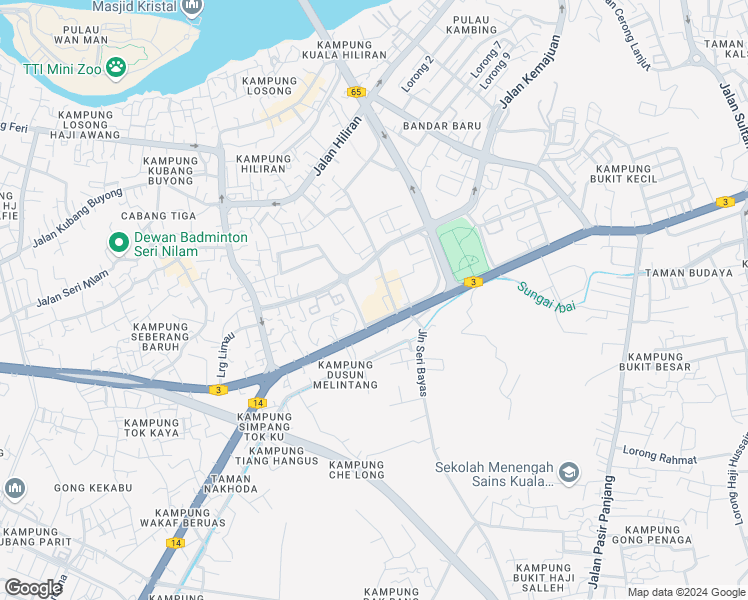Click route 3 shield near Kampung Bukit Kecil
748x600 pixels.
point(725,202)
